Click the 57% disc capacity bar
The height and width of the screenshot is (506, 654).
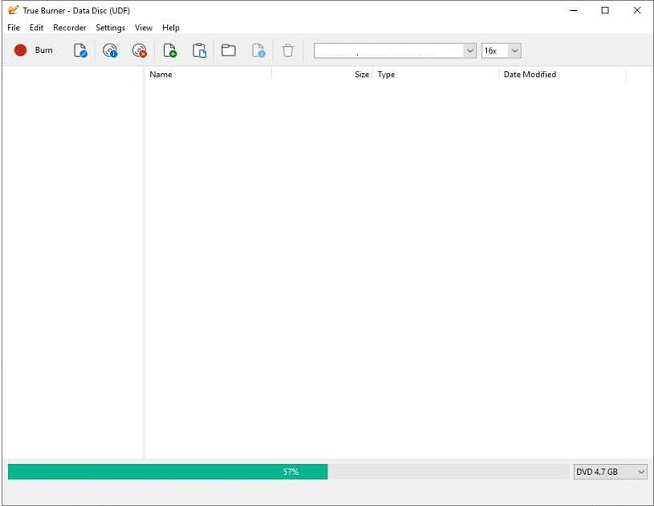tap(288, 471)
